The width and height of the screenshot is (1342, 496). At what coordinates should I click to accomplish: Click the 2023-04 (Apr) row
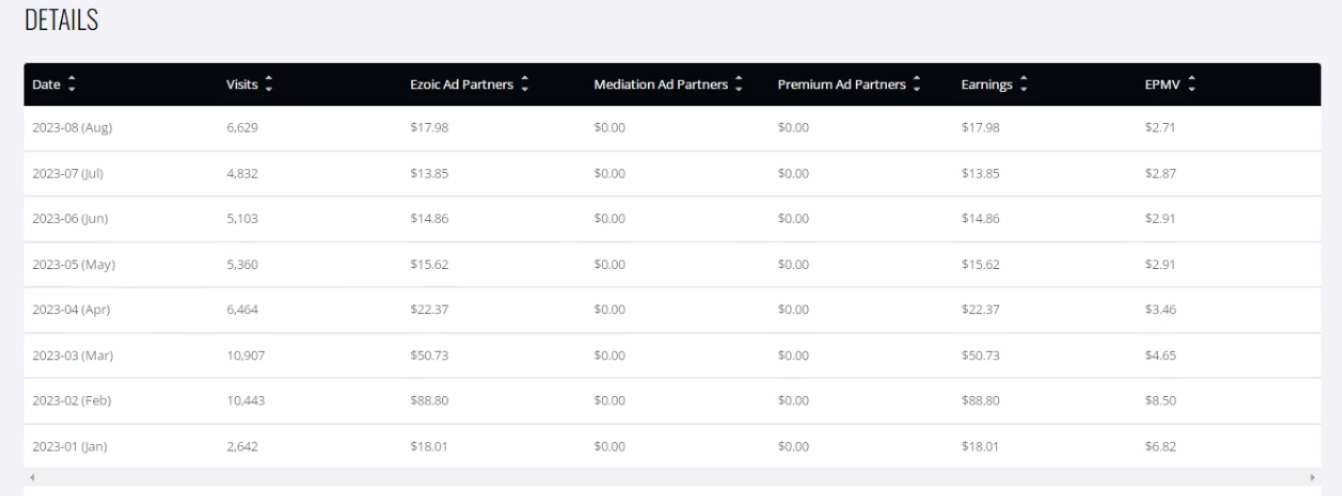pos(672,310)
